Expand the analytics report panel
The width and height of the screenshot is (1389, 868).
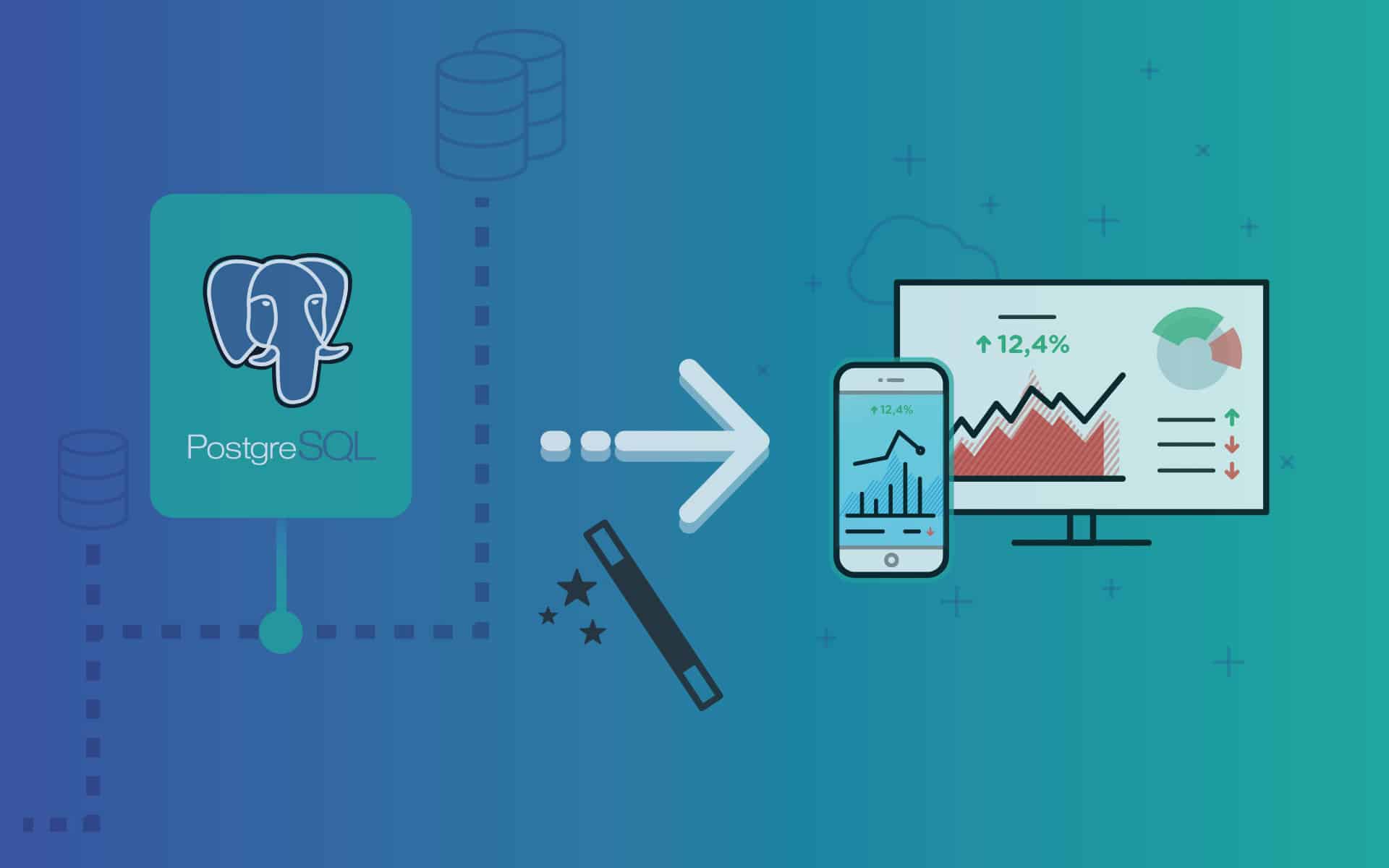[x=1080, y=390]
